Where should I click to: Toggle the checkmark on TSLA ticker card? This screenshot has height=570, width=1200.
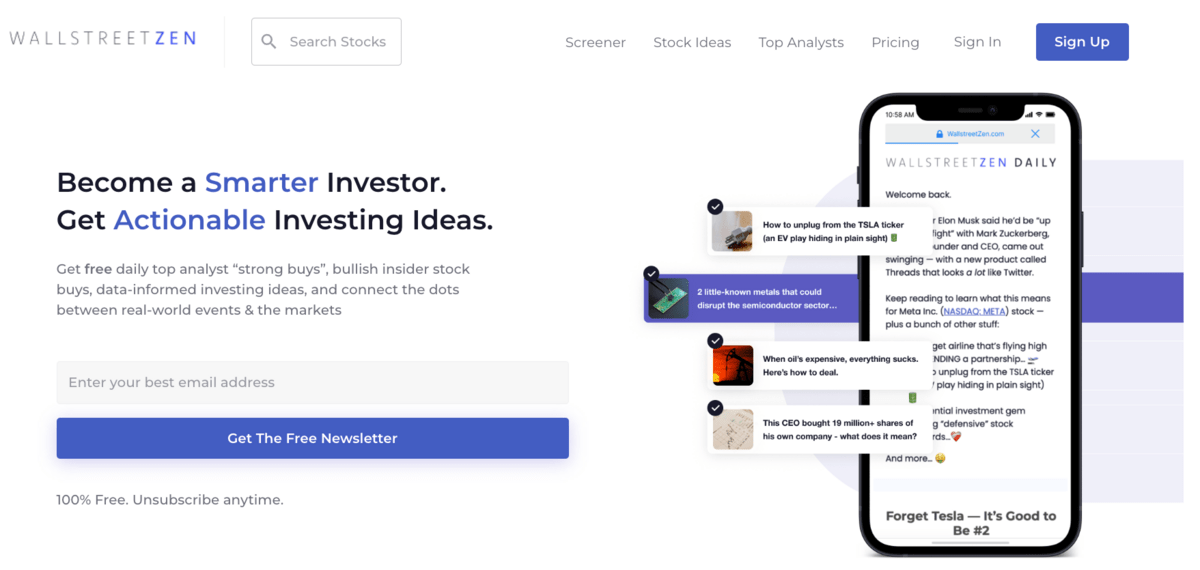pos(715,206)
